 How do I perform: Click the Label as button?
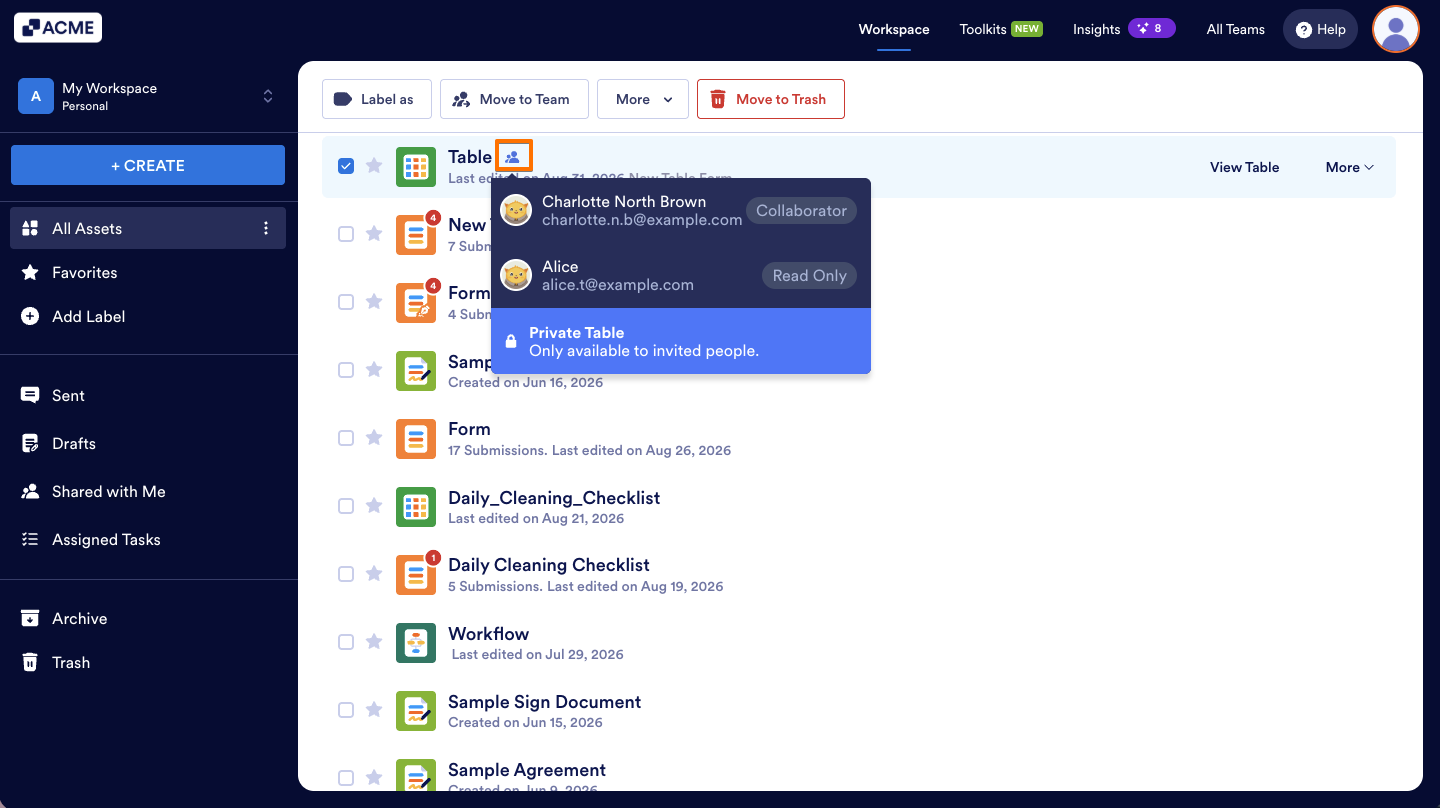click(376, 99)
